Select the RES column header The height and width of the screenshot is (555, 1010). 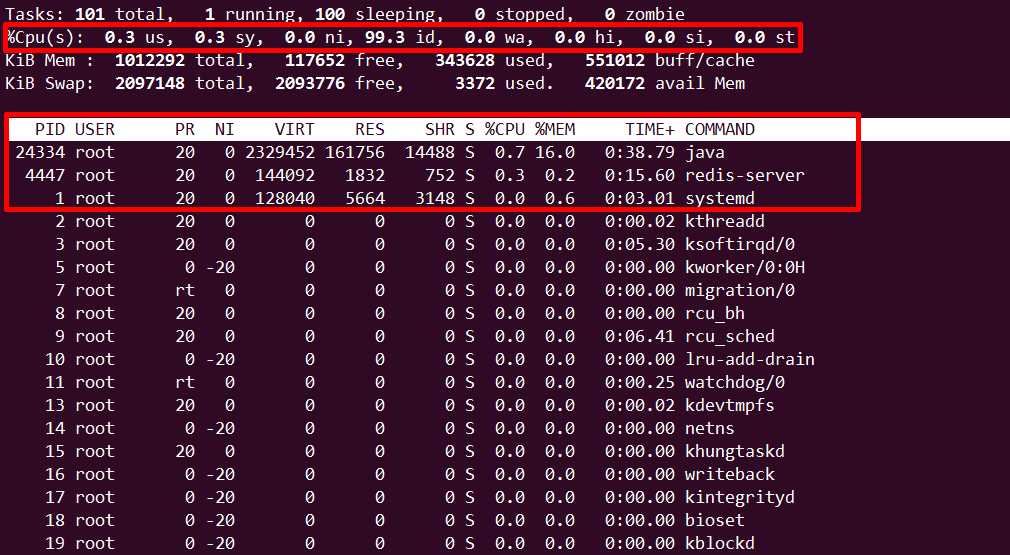click(x=370, y=129)
